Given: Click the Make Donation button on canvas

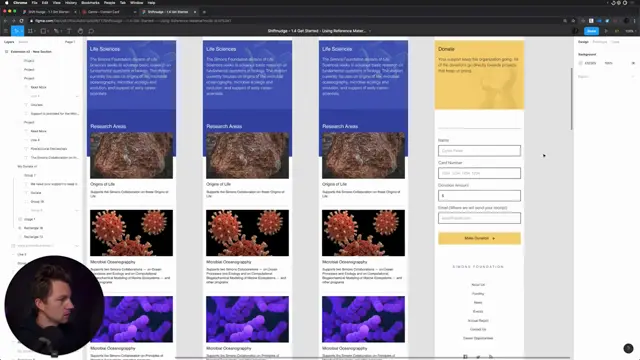Looking at the screenshot, I should click(479, 238).
